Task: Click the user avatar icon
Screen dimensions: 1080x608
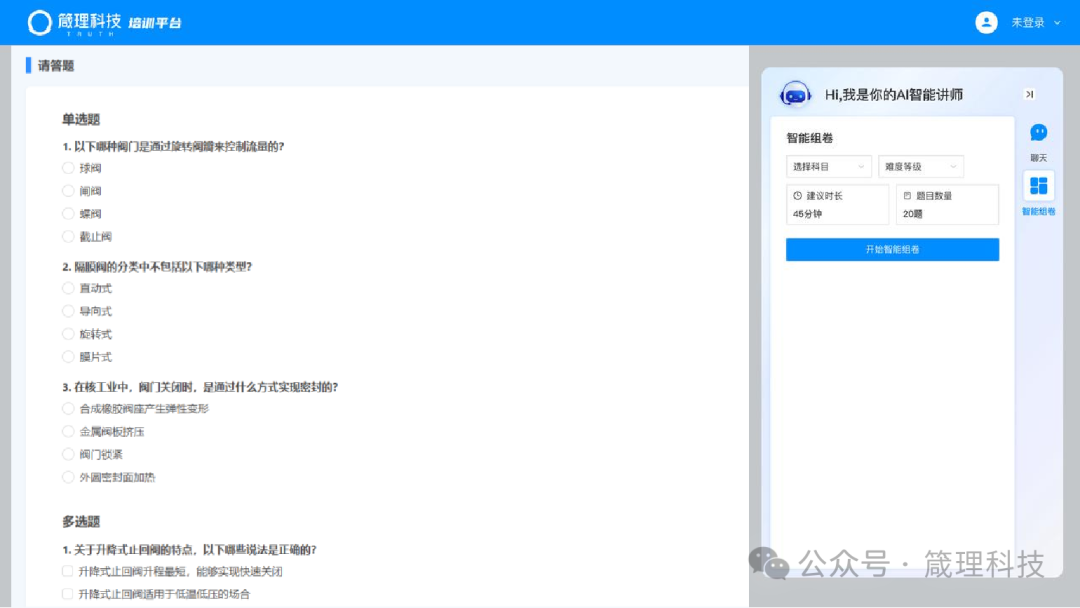Action: (x=986, y=22)
